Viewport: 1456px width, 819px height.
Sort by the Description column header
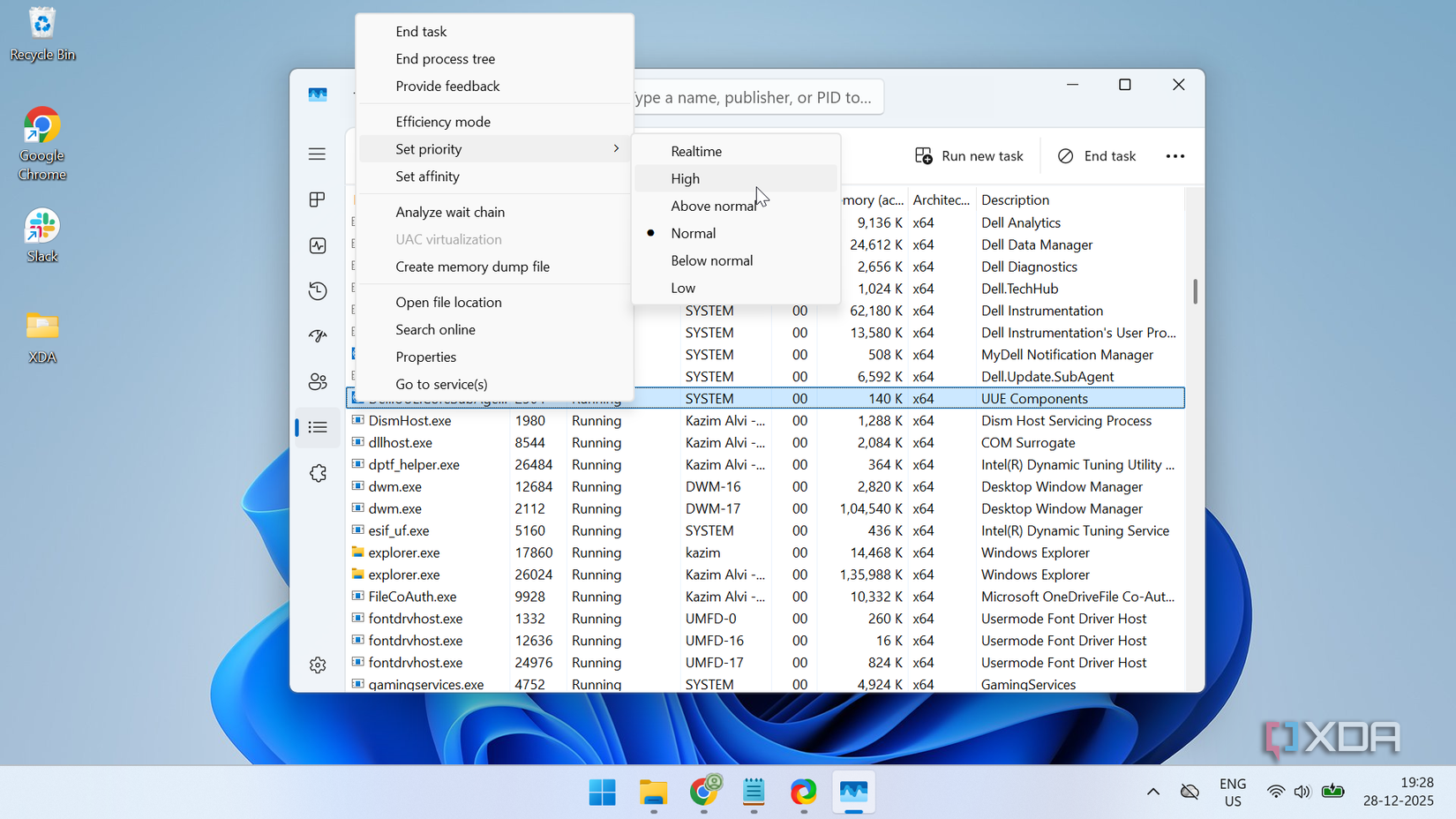coord(1079,200)
